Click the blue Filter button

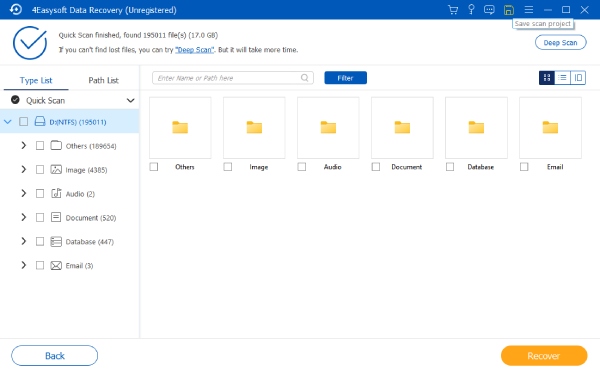coord(346,78)
